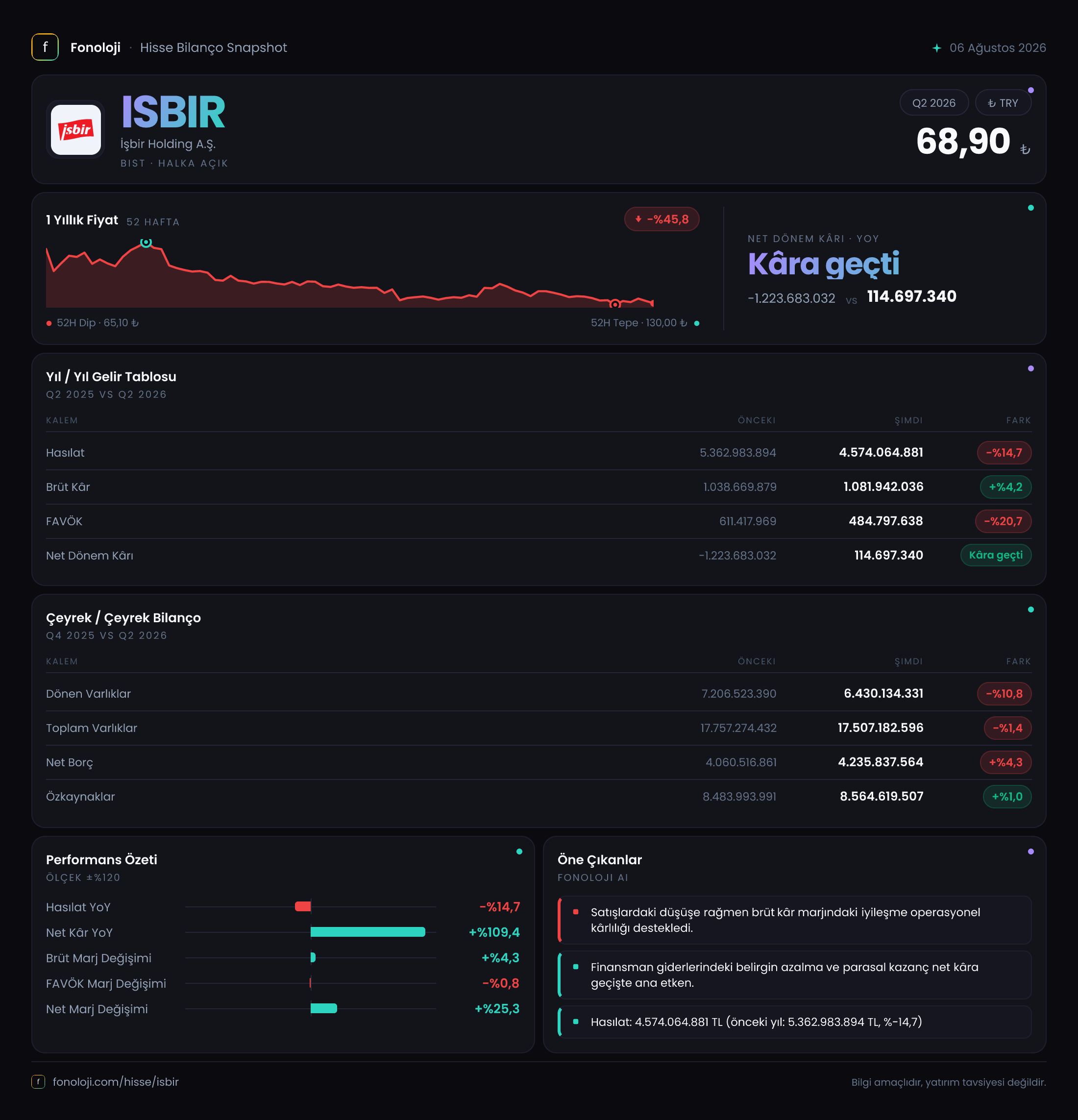
Task: Click the -%14,7 badge in the Hasılat table row
Action: click(1004, 453)
